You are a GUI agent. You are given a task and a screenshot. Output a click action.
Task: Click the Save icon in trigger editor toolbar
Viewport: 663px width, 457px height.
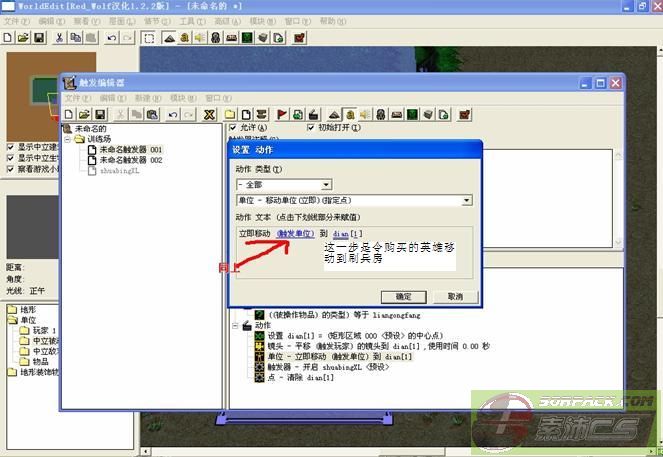coord(102,115)
